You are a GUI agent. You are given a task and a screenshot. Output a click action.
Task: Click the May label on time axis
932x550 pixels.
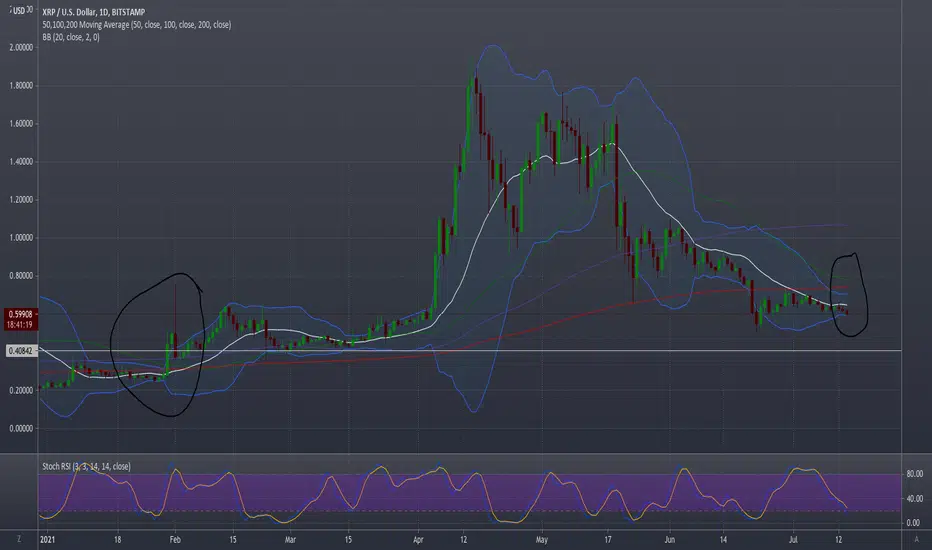click(541, 539)
